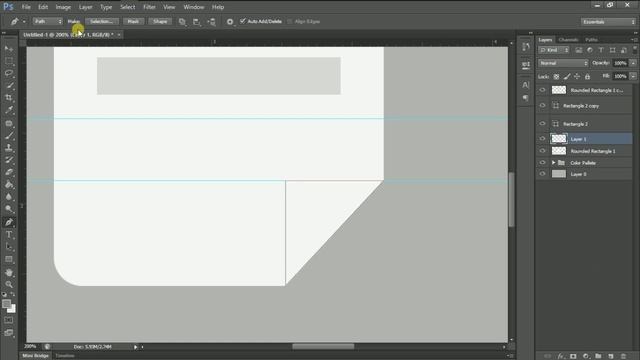The height and width of the screenshot is (360, 640).
Task: Open the layer filter Kind dropdown
Action: (x=554, y=50)
